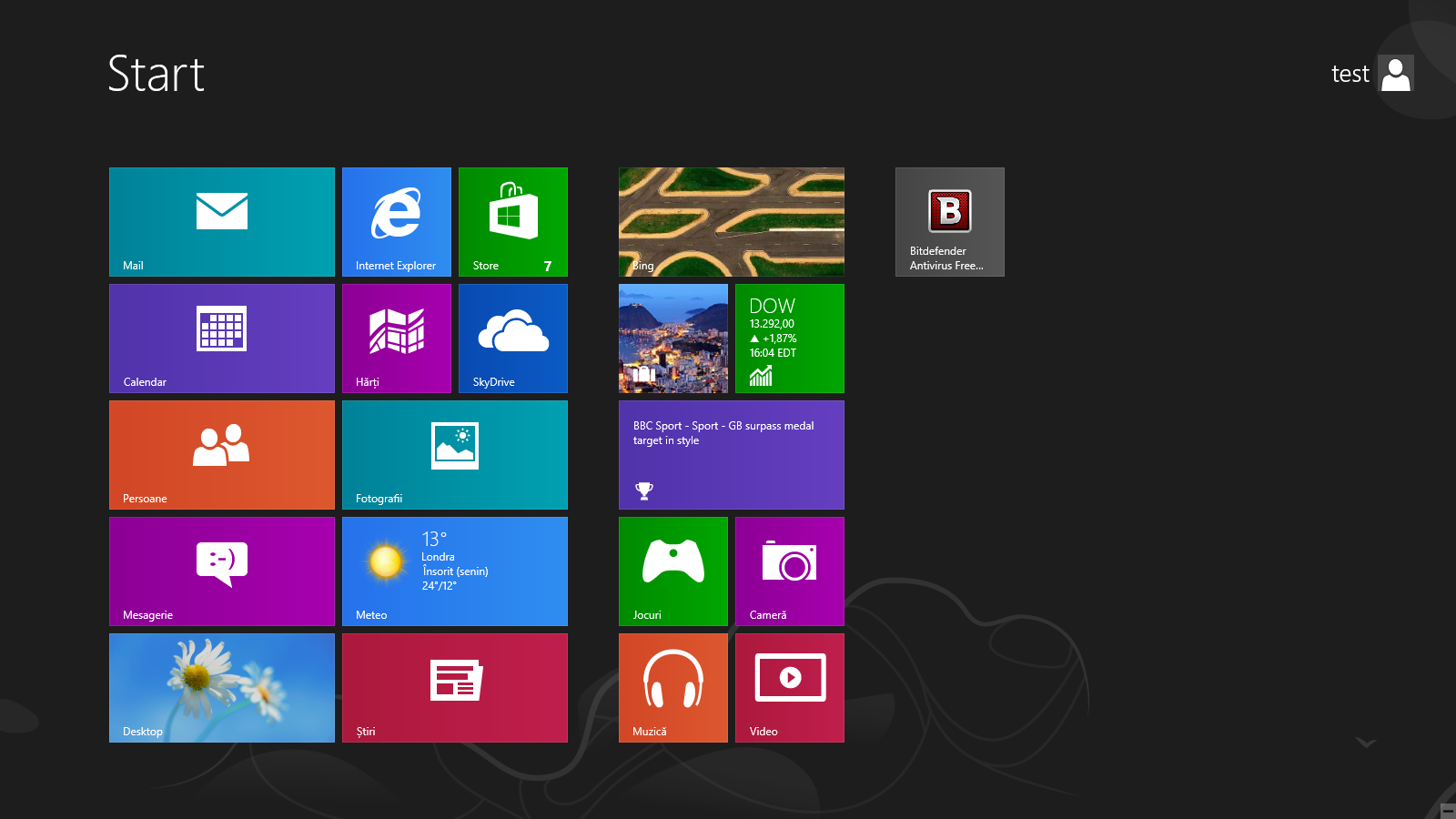1456x819 pixels.
Task: Open the Persoane people tile
Action: tap(222, 455)
